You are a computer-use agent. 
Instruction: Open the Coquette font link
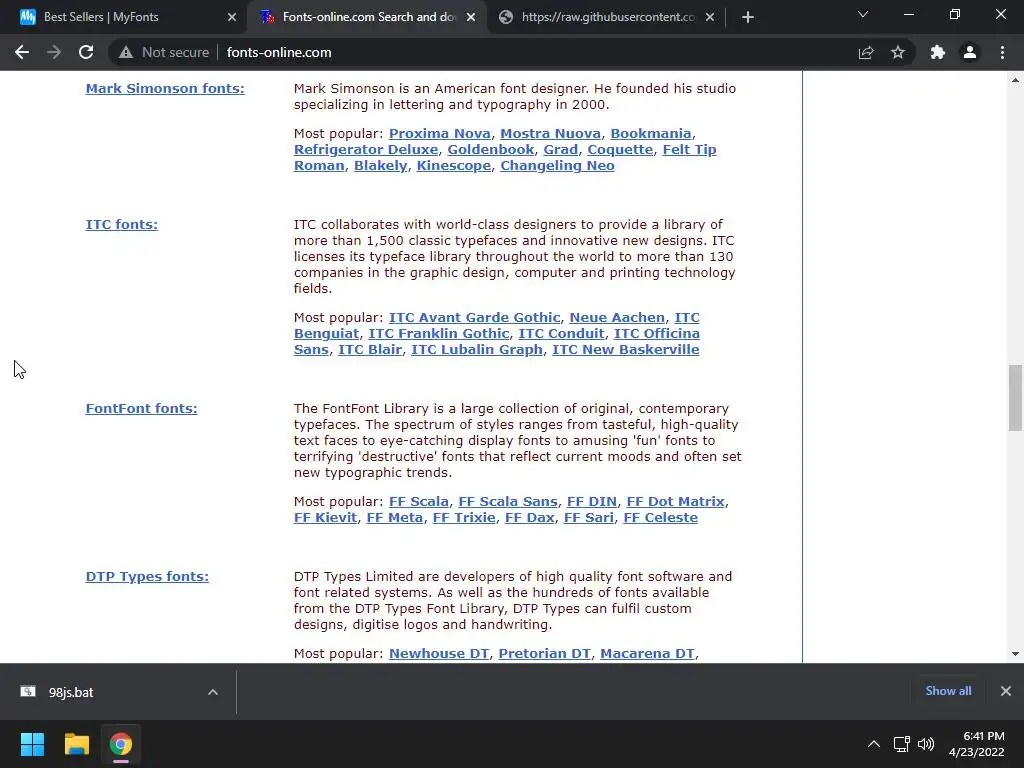tap(620, 150)
